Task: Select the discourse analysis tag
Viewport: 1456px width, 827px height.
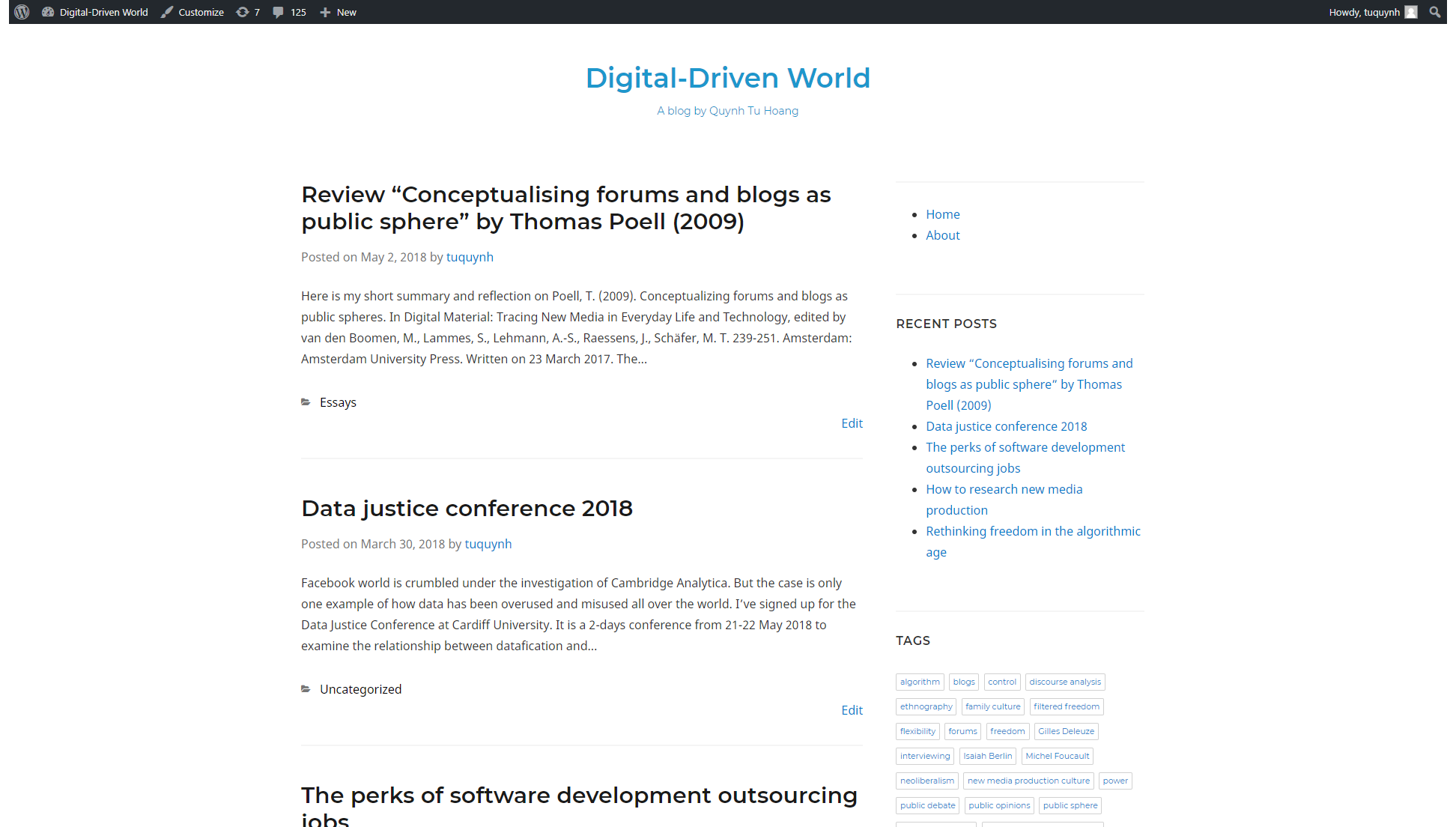Action: [1064, 682]
